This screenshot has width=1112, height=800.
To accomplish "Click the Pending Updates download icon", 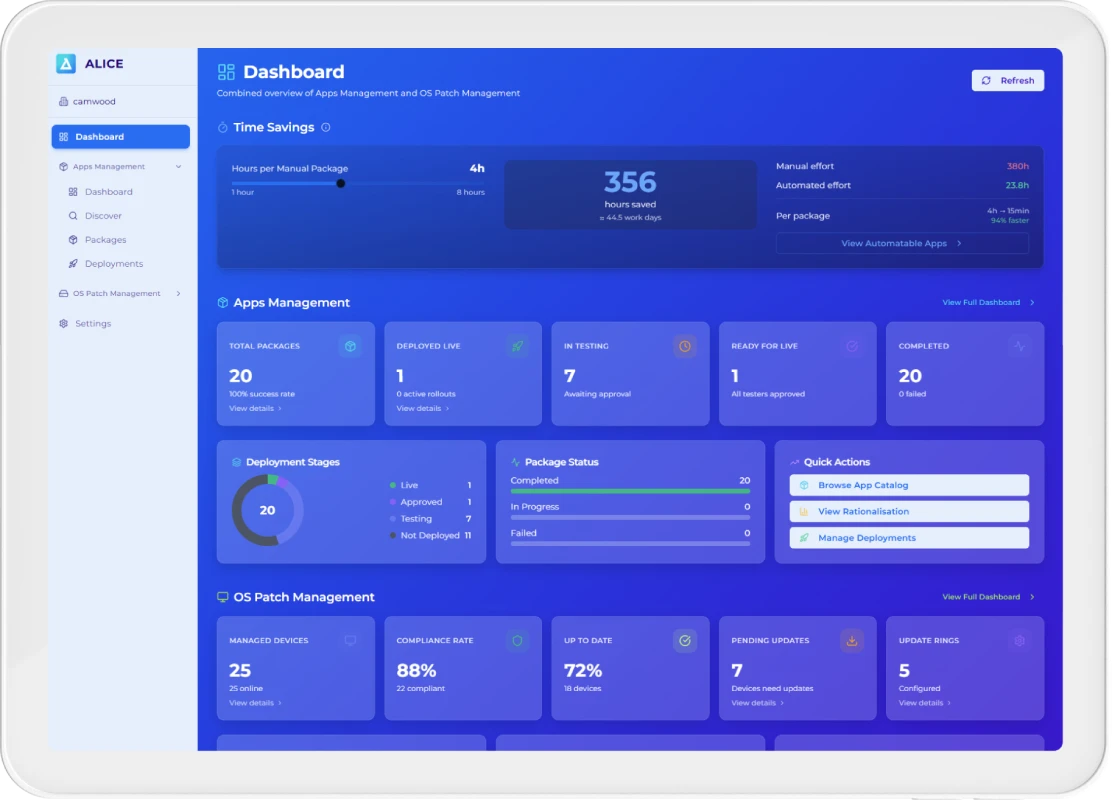I will (852, 641).
